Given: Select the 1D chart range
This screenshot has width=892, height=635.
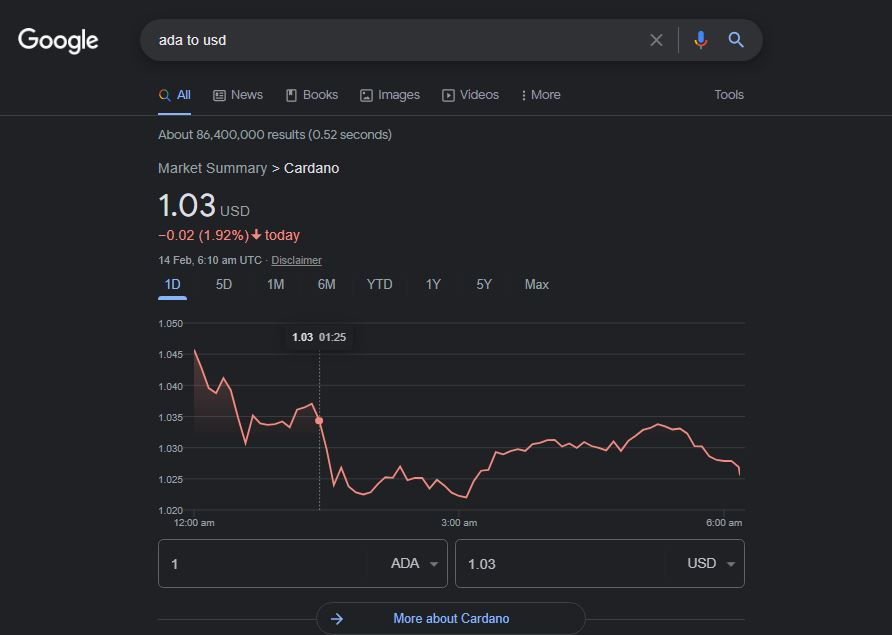Looking at the screenshot, I should click(x=172, y=284).
